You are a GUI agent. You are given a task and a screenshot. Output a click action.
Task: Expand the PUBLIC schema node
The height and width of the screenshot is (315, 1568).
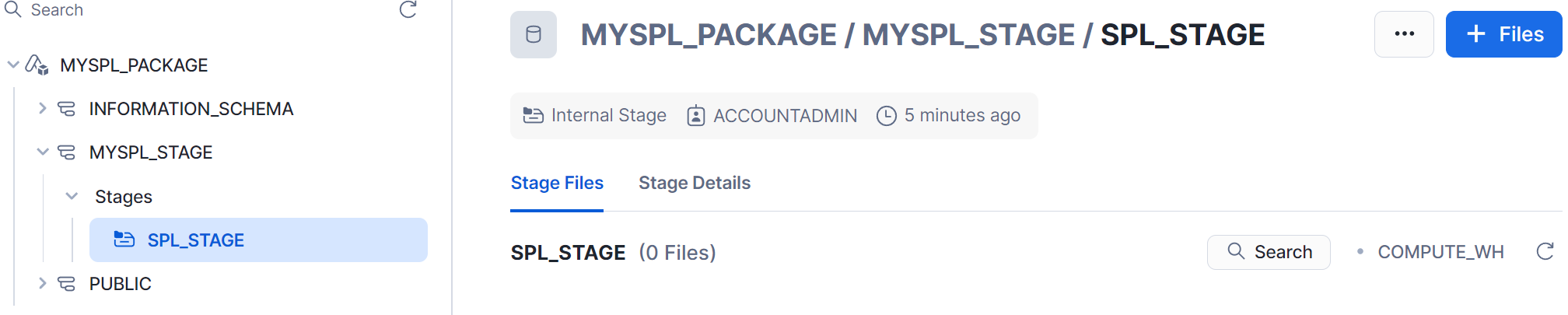point(43,284)
